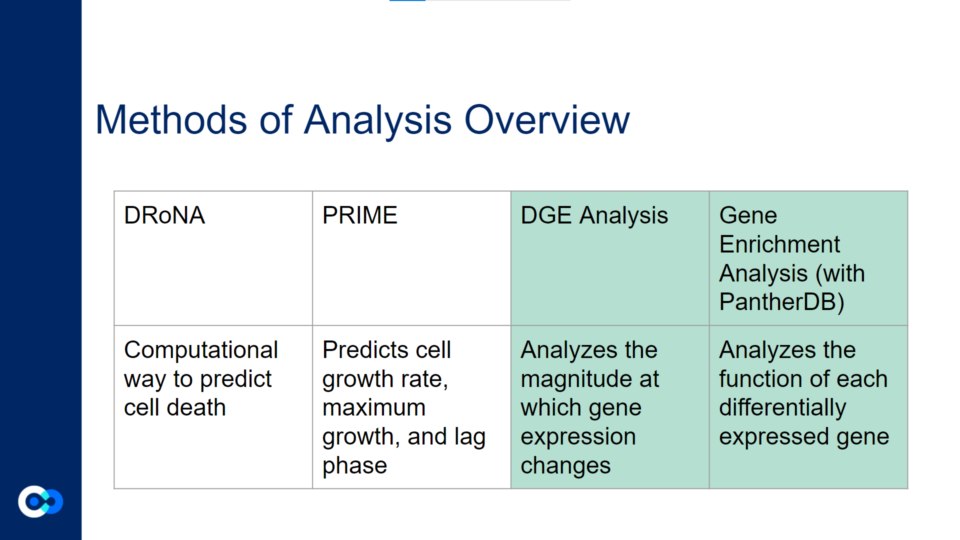960x540 pixels.
Task: Click the 'Computational way to predict' text
Action: (x=200, y=365)
